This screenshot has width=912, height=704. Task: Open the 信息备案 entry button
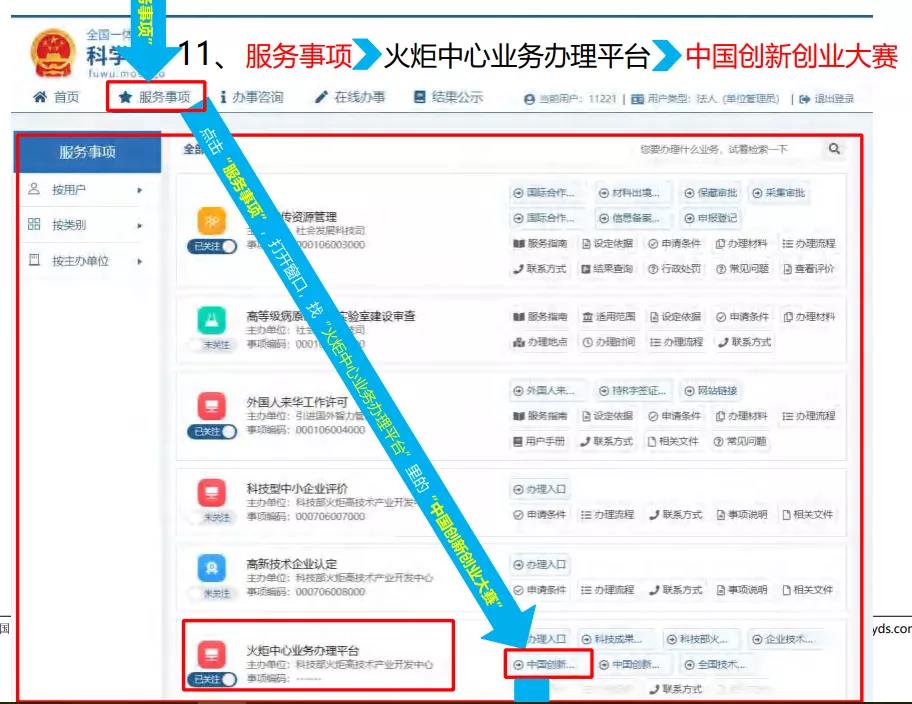pyautogui.click(x=631, y=218)
